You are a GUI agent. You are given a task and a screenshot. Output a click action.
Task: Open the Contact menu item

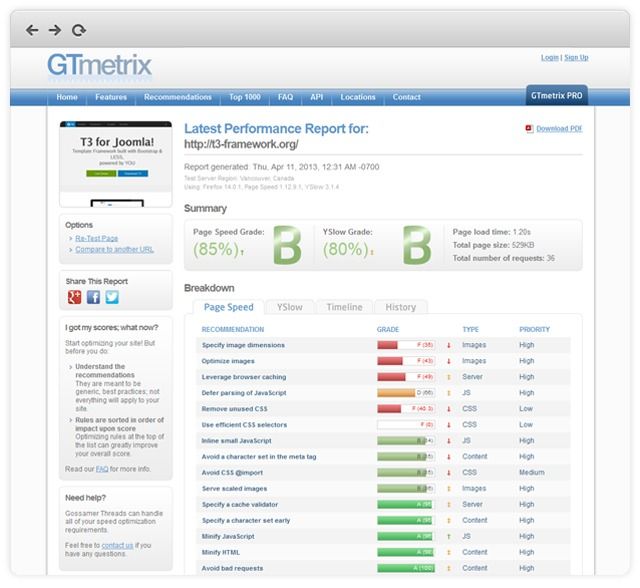point(407,97)
